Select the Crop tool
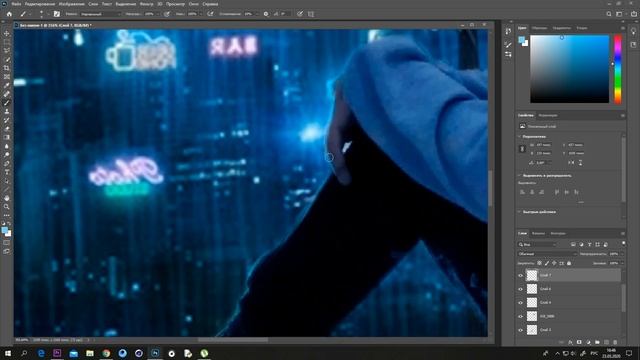 coord(7,68)
